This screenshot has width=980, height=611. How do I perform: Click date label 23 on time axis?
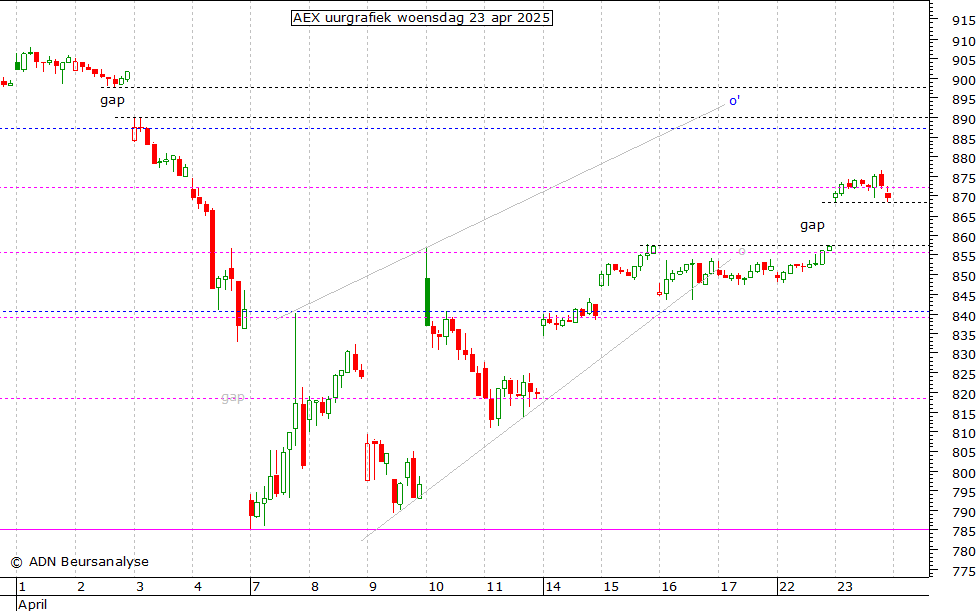844,587
